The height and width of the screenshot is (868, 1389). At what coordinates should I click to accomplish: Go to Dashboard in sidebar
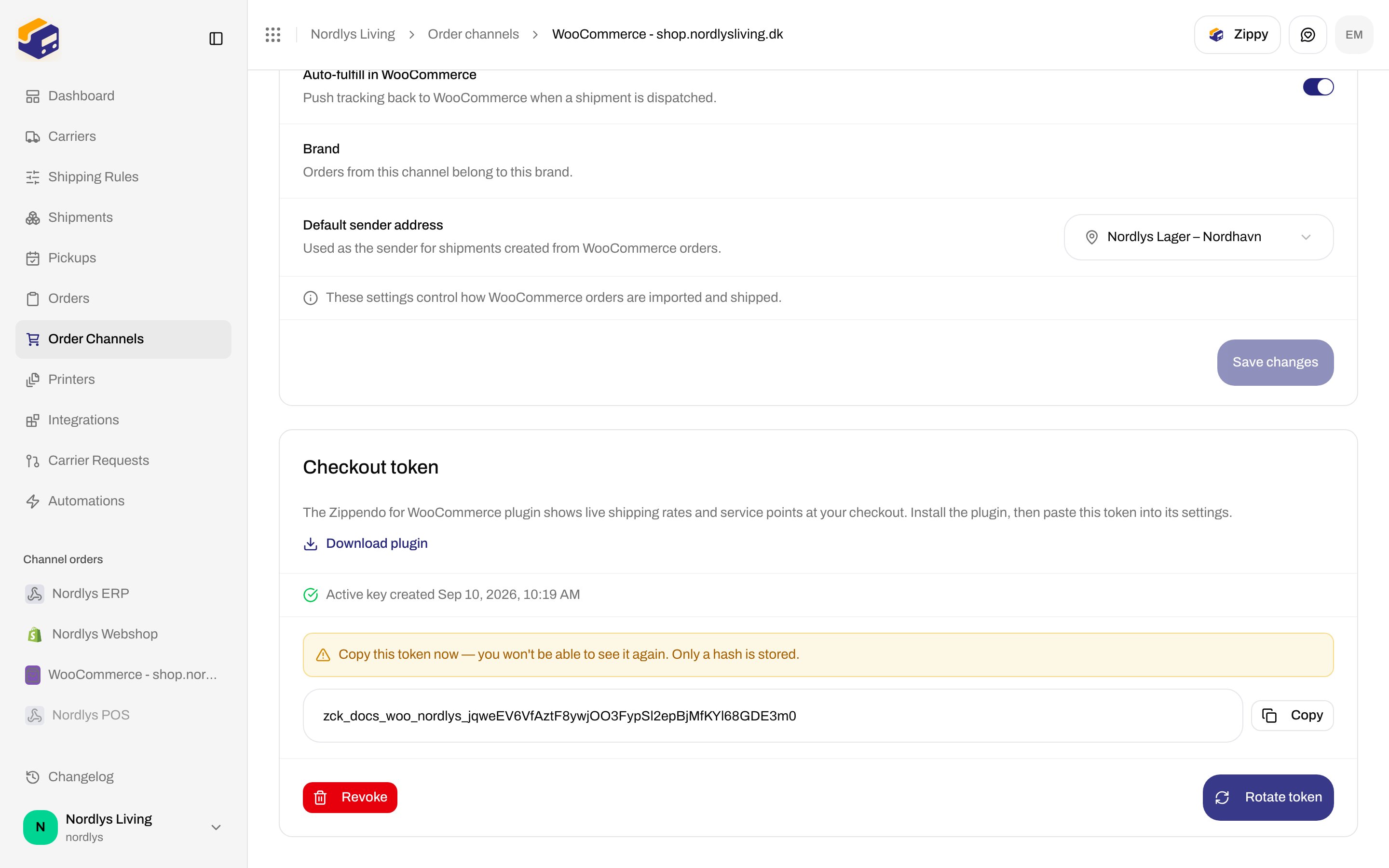123,96
